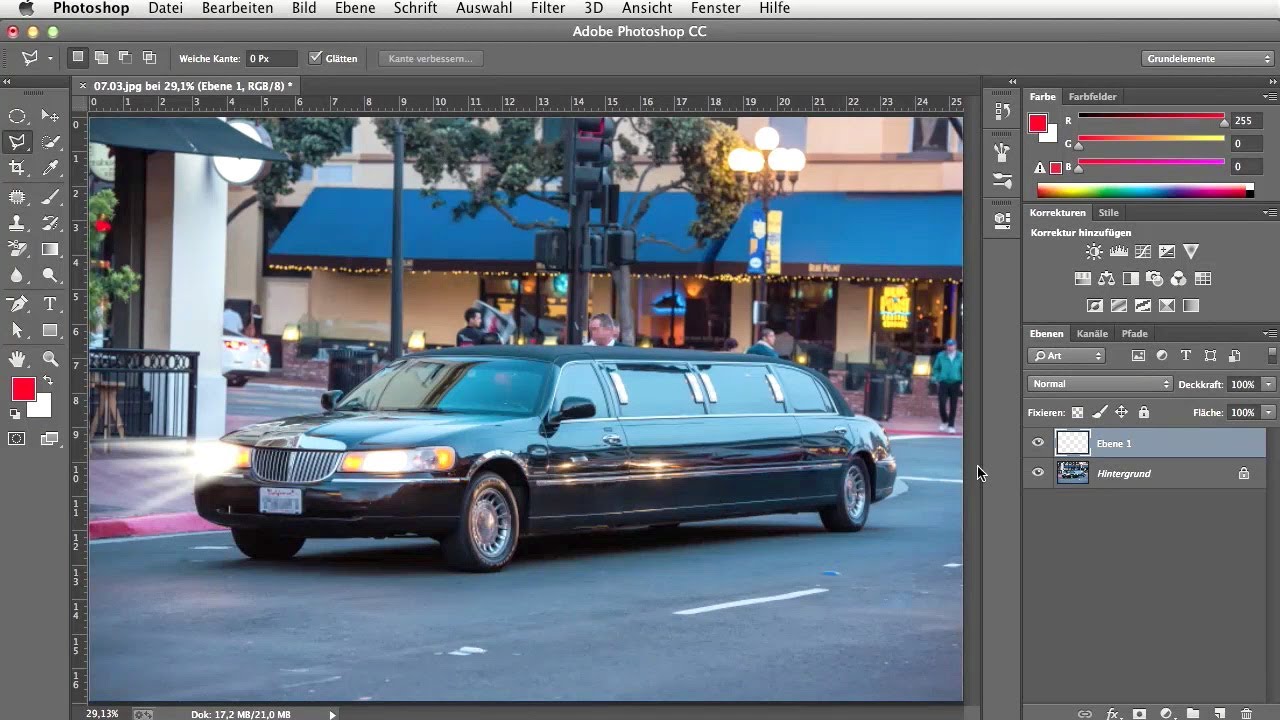Select the Dodge tool
This screenshot has width=1280, height=720.
tap(50, 275)
